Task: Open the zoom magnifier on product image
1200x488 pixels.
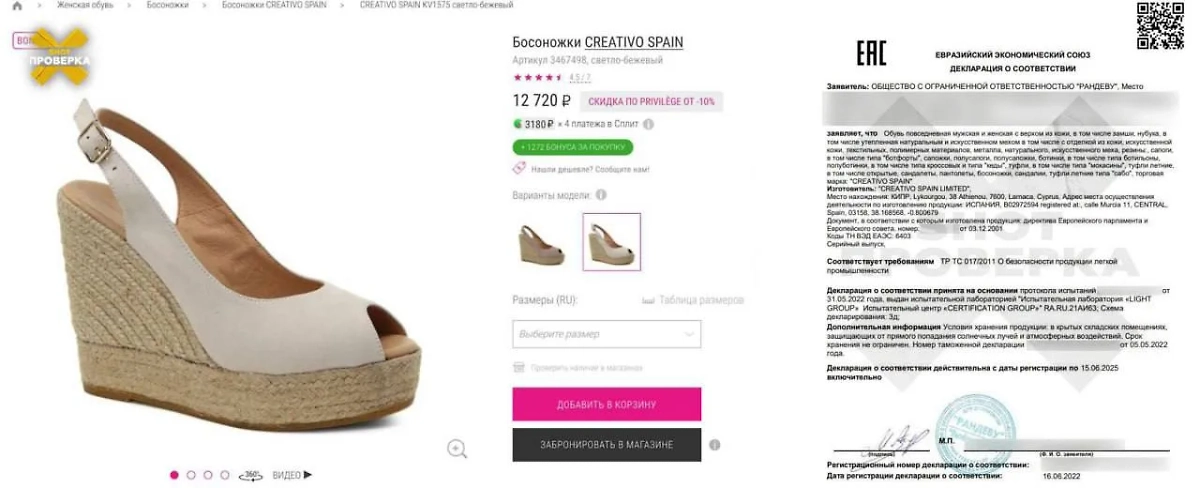Action: pos(457,449)
